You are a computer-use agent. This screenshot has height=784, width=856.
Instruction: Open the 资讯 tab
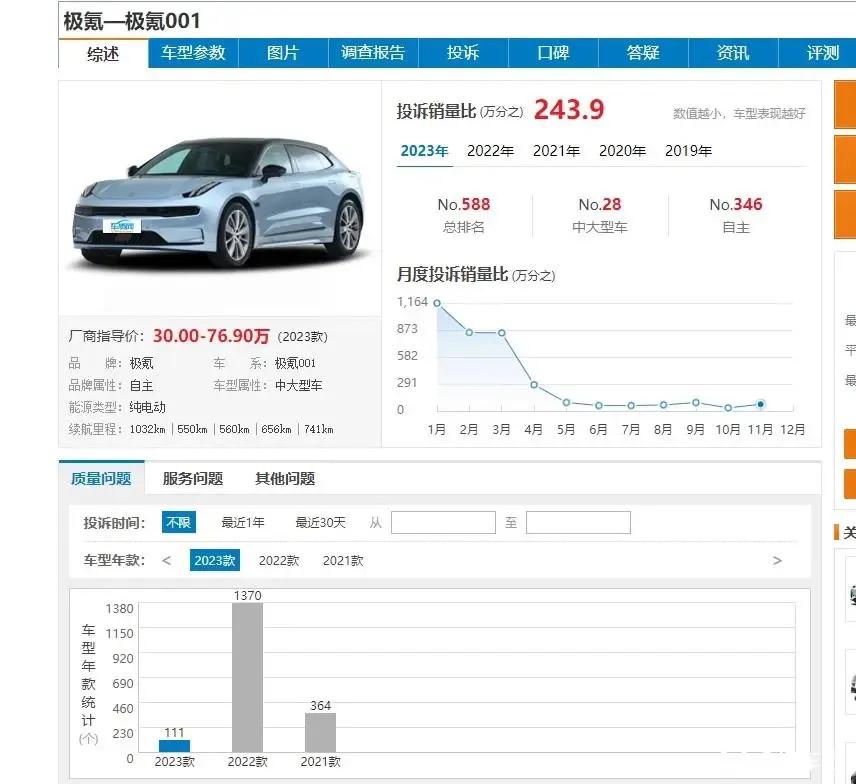(733, 53)
